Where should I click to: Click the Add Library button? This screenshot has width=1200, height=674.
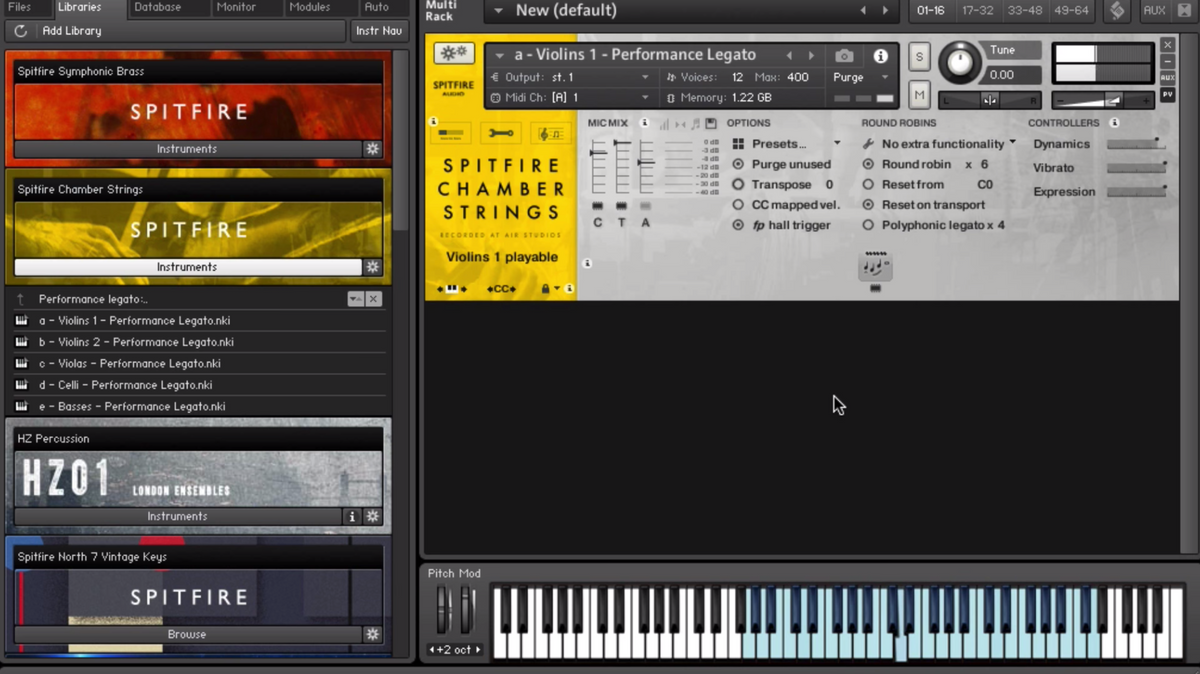tap(71, 31)
